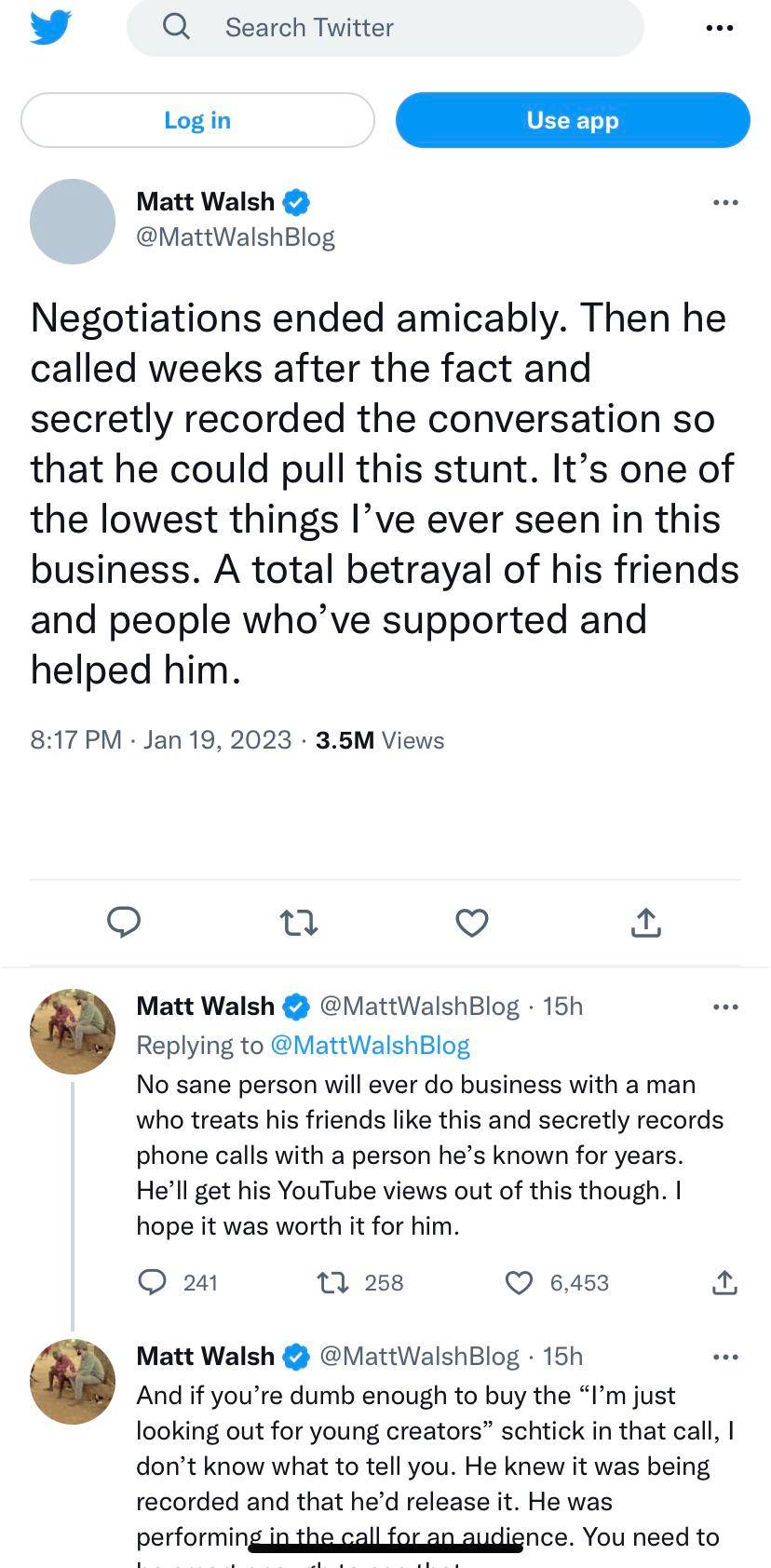Open options for second reply tweet
Image resolution: width=771 pixels, height=1568 pixels.
pos(724,1357)
